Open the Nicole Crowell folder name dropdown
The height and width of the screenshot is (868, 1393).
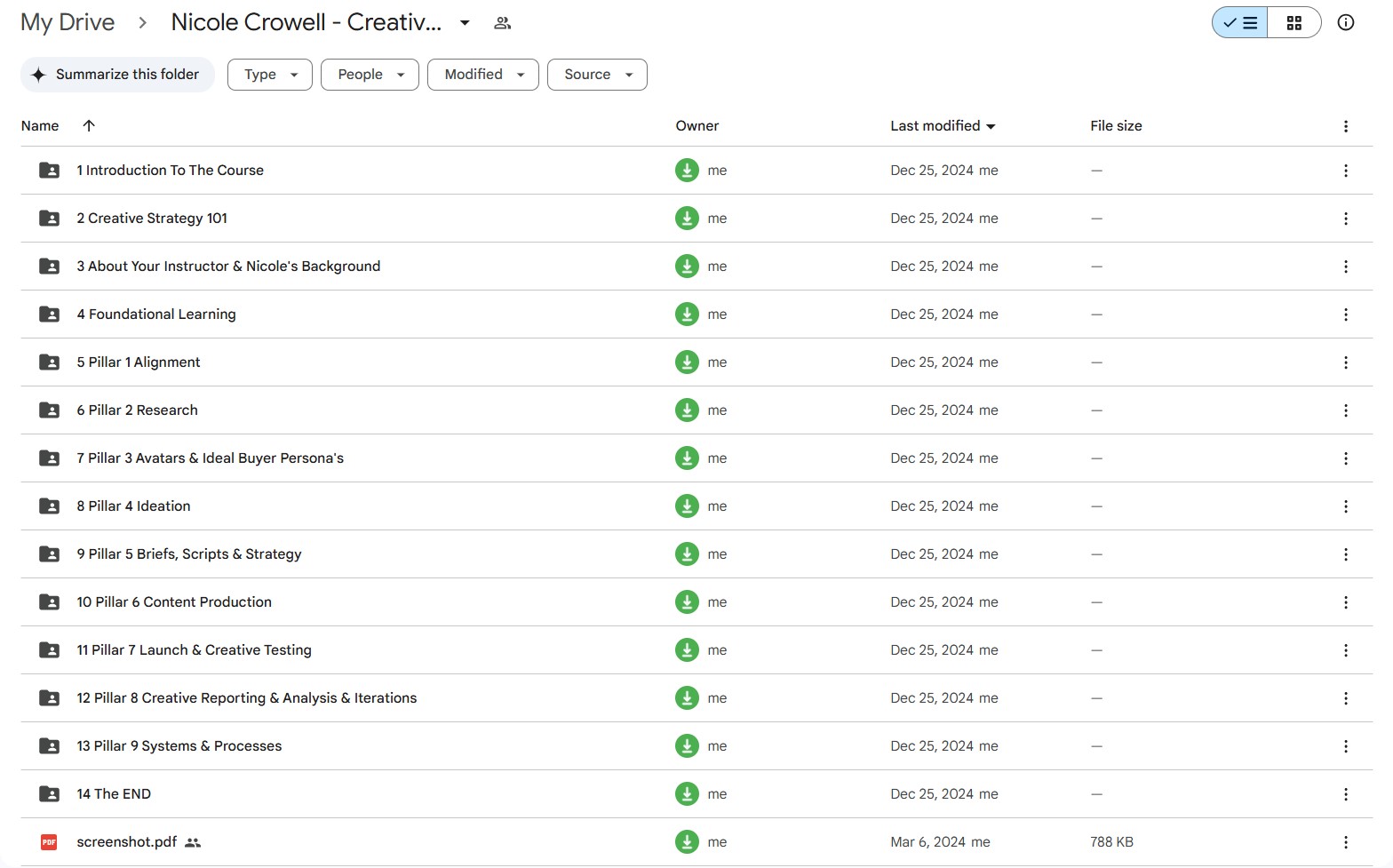tap(465, 23)
